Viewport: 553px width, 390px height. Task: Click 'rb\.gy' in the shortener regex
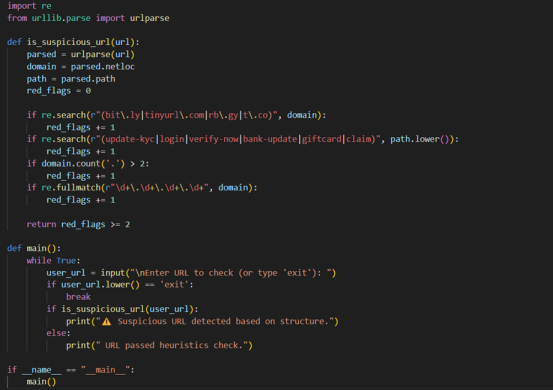(223, 115)
